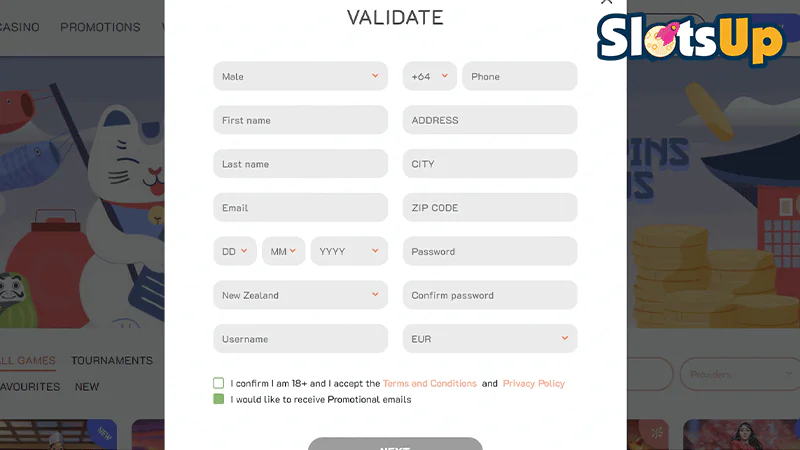The height and width of the screenshot is (450, 800).
Task: Open the DD day dropdown
Action: point(235,251)
